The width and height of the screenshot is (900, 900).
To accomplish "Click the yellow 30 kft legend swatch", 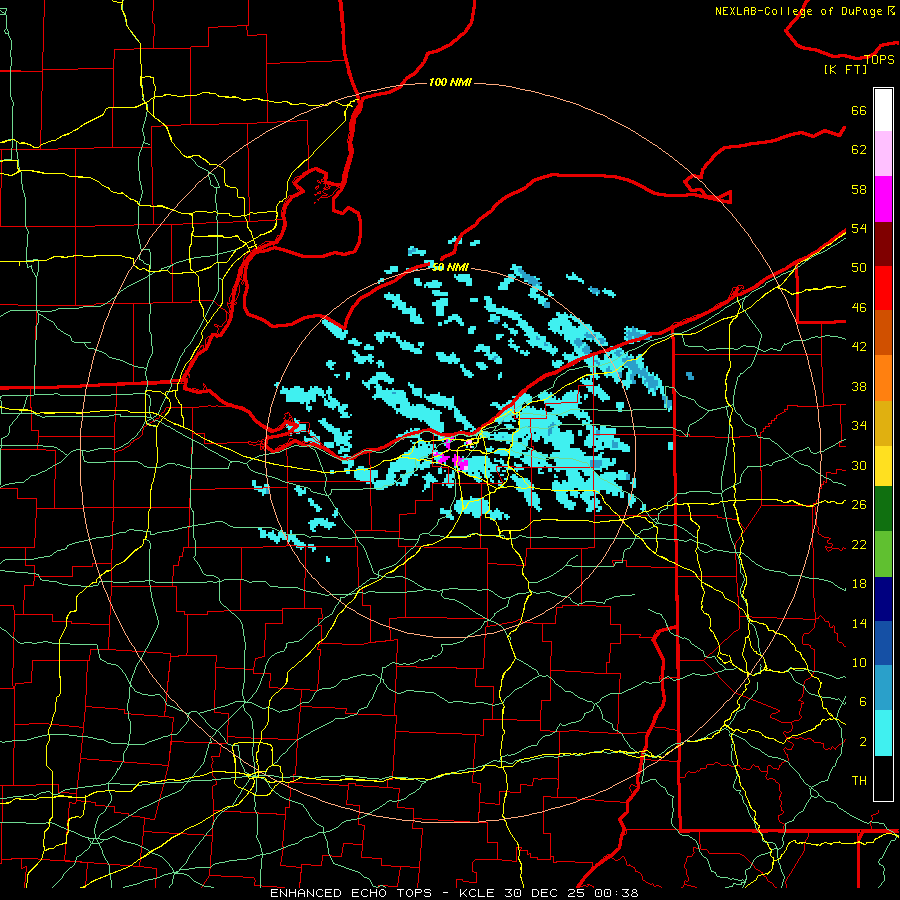I will [883, 465].
